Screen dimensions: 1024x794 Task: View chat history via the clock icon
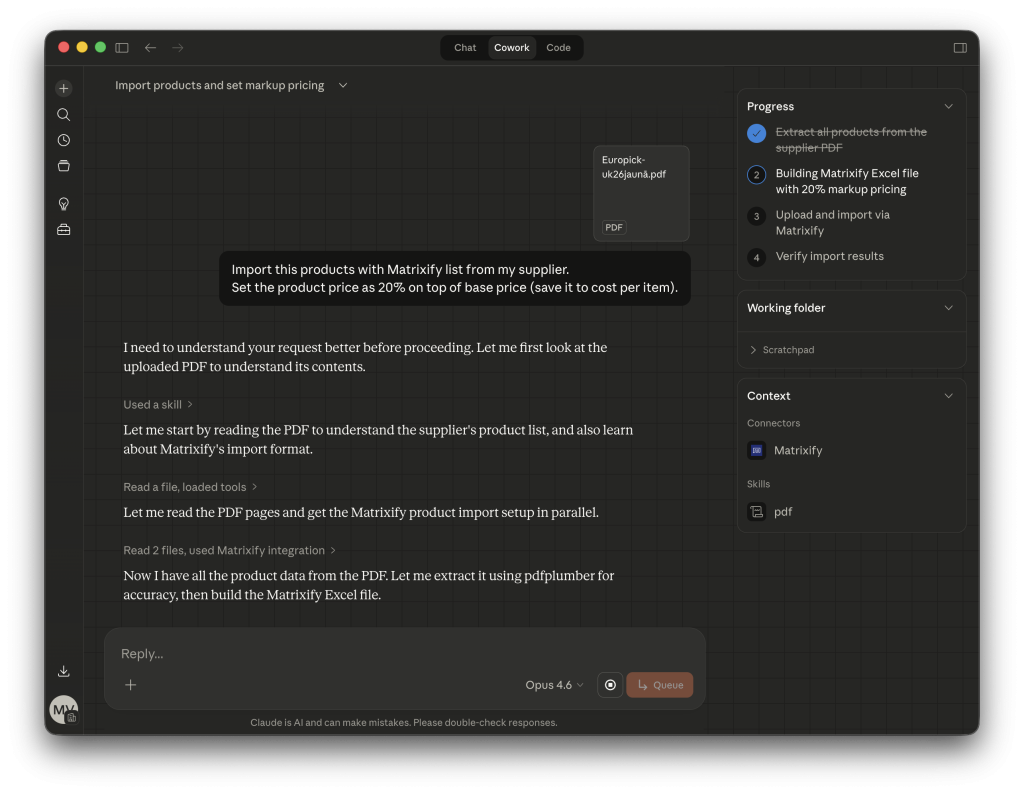coord(63,140)
